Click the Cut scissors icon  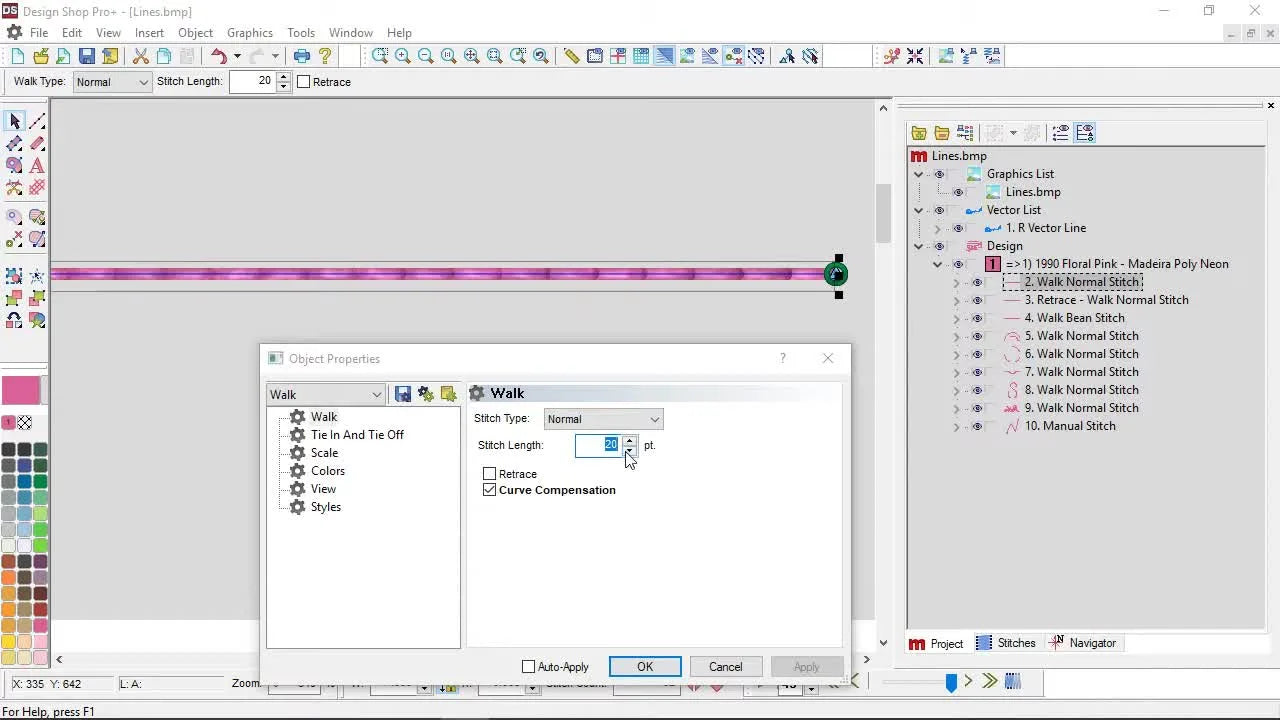point(140,56)
